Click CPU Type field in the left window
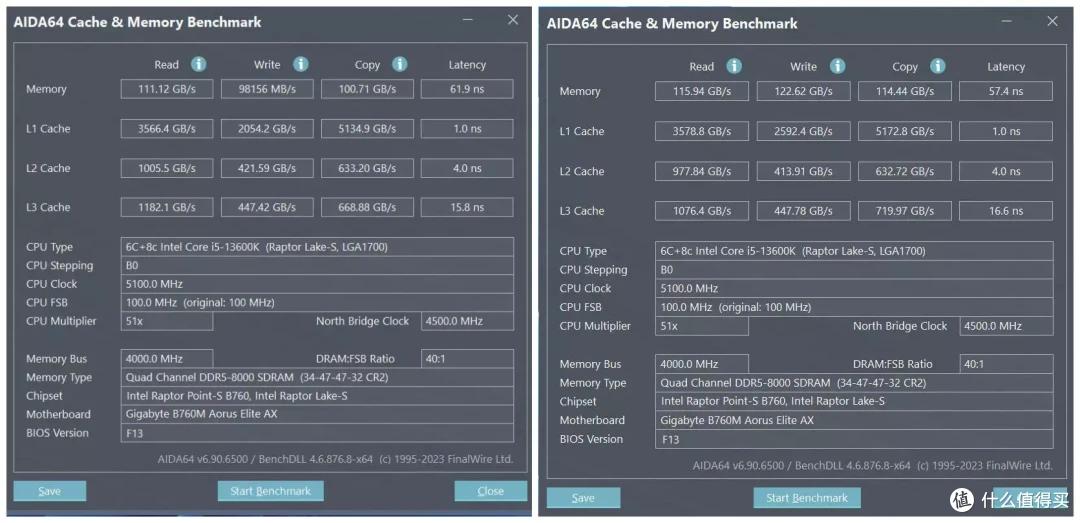1080x523 pixels. (x=317, y=247)
